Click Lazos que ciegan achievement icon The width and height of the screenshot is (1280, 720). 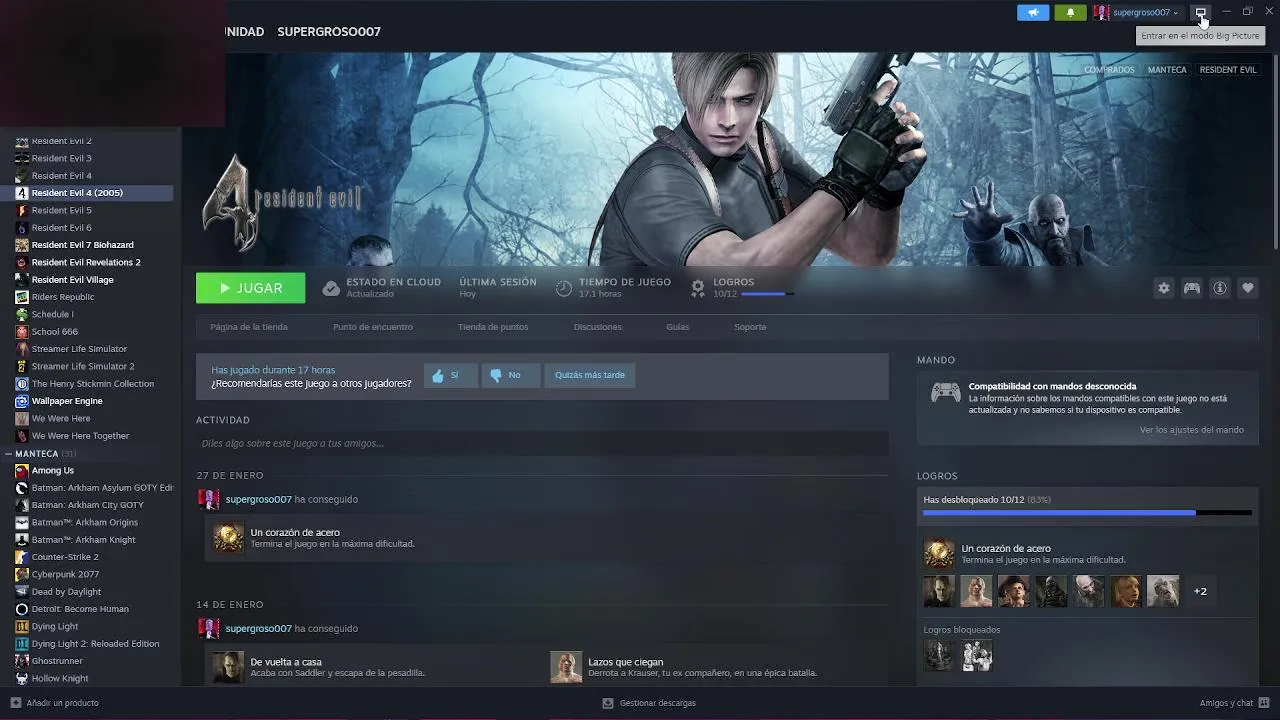click(566, 667)
